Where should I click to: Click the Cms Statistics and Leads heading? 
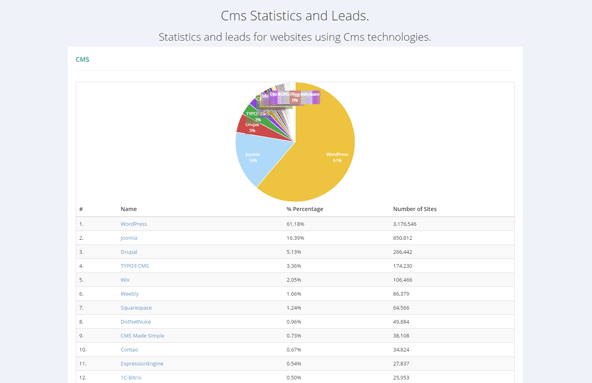click(x=295, y=16)
